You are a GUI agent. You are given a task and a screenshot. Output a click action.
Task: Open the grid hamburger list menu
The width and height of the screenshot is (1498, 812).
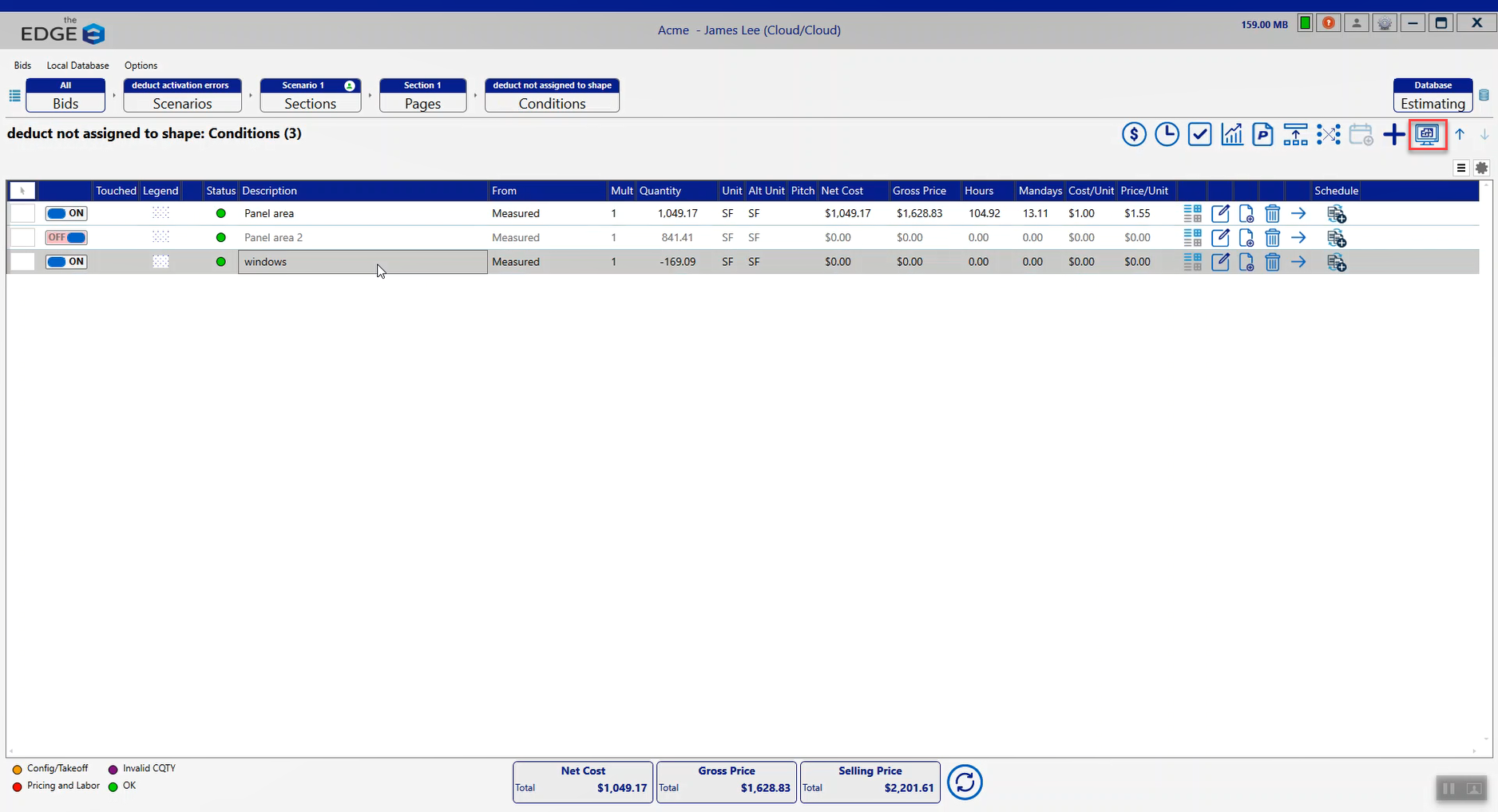[1461, 168]
